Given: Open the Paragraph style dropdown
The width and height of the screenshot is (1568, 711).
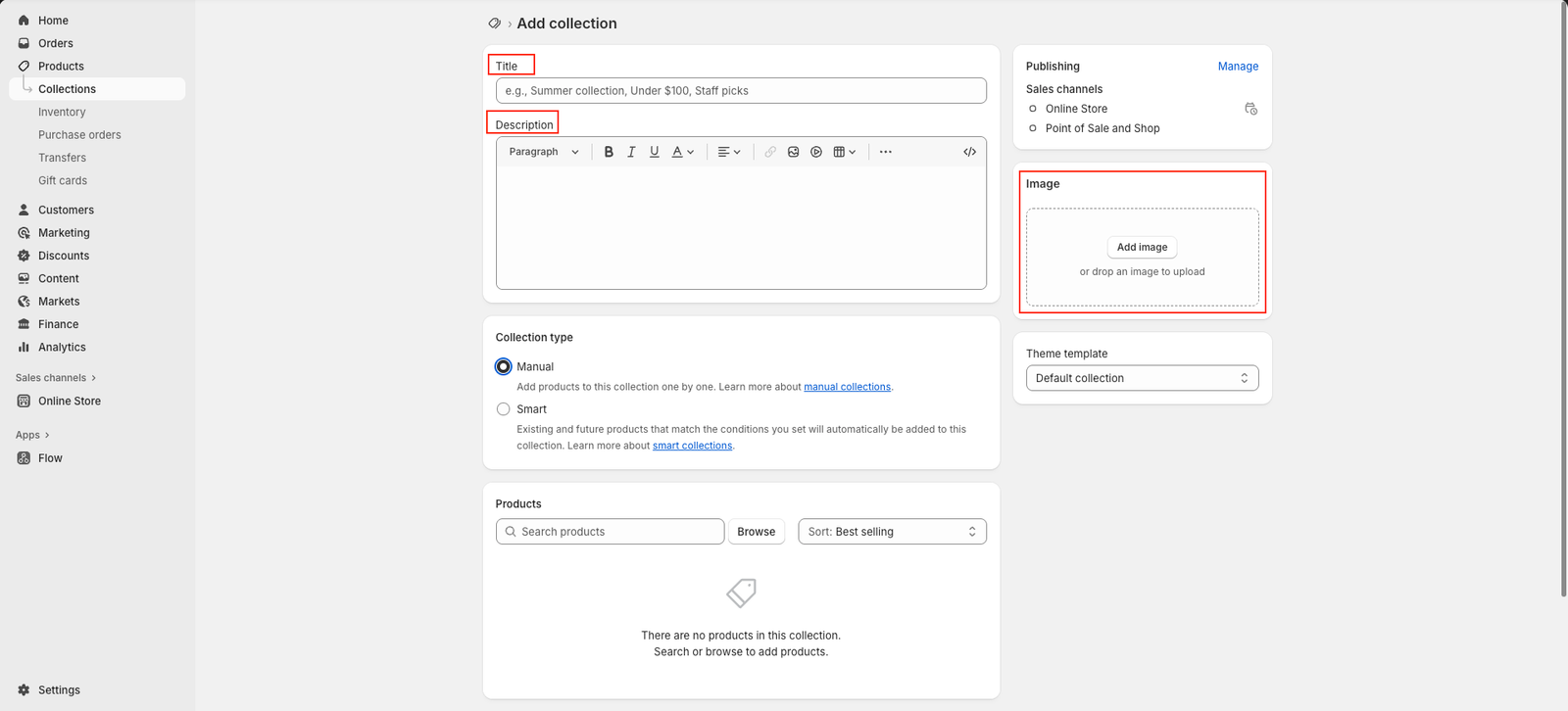Looking at the screenshot, I should (544, 152).
